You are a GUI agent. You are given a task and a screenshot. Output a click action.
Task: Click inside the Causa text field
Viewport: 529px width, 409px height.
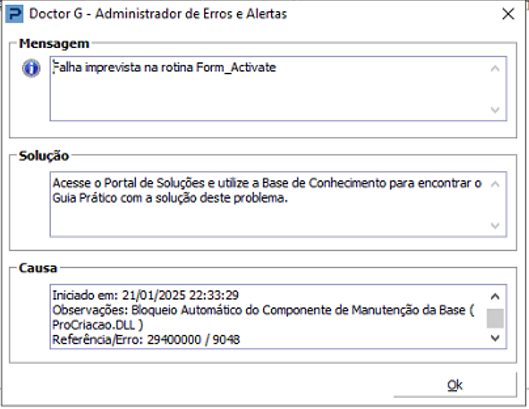[278, 317]
